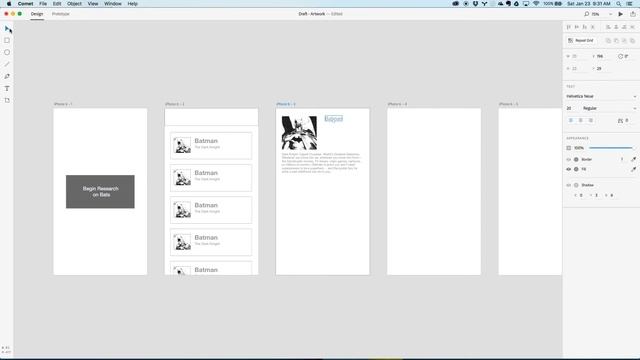Select the Pen tool
640x360 pixels.
[7, 76]
